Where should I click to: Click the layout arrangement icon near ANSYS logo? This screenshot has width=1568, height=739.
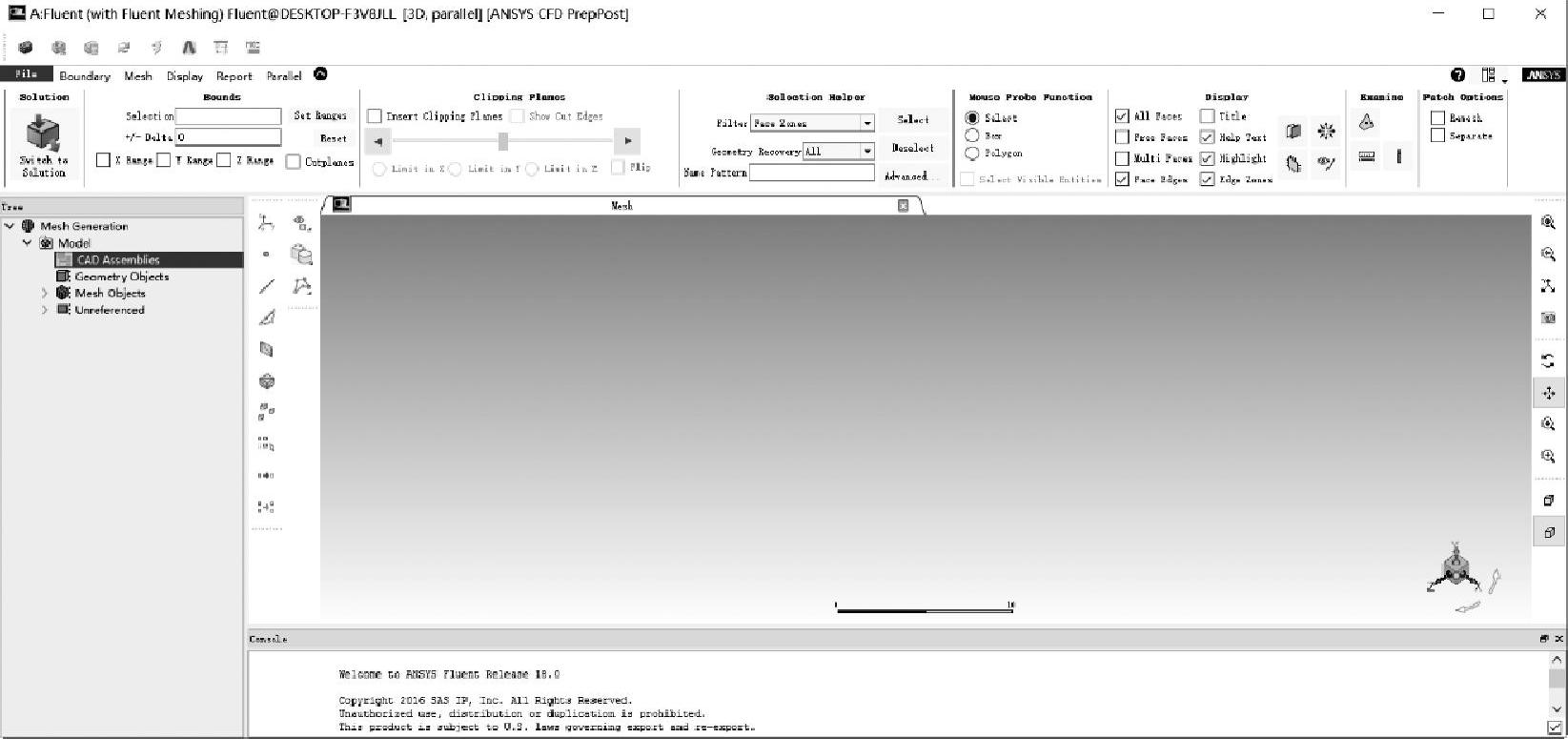(1490, 75)
